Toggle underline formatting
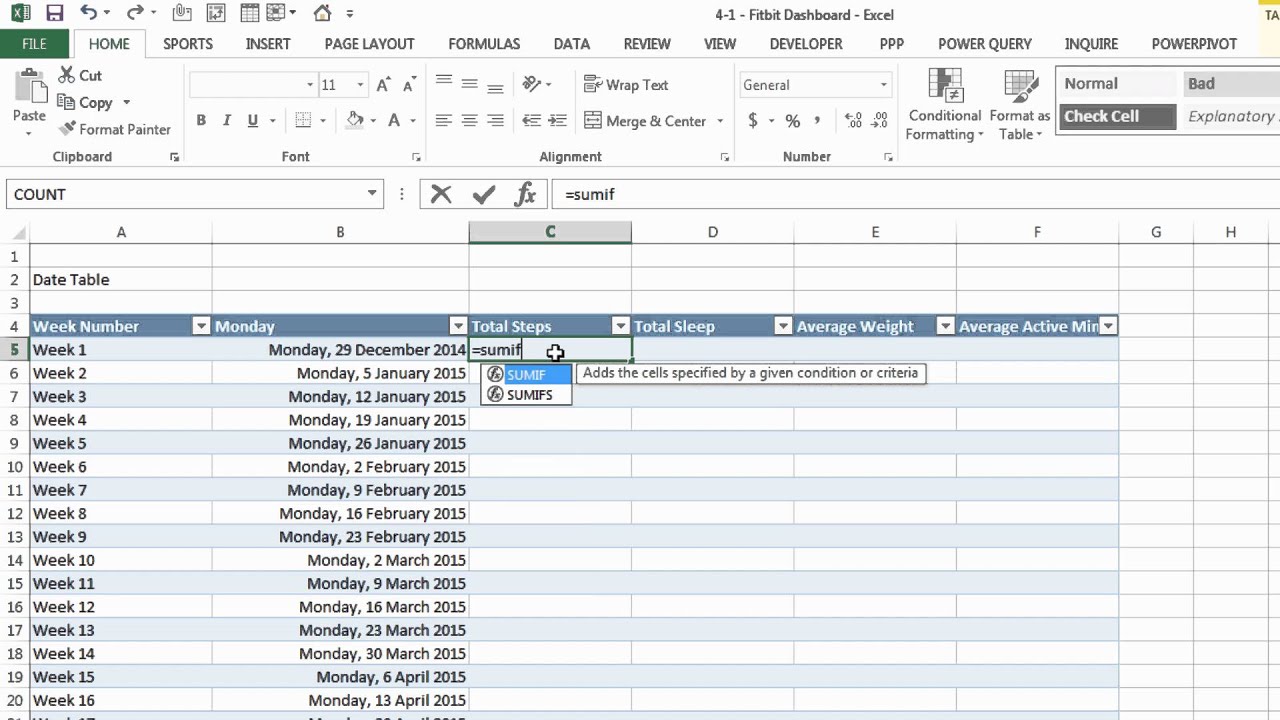The image size is (1280, 720). 253,121
